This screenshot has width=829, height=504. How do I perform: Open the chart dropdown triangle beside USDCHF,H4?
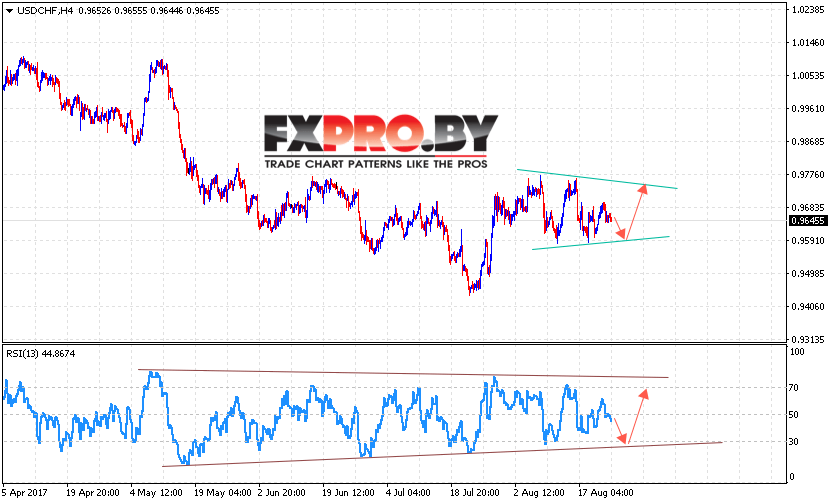[9, 11]
